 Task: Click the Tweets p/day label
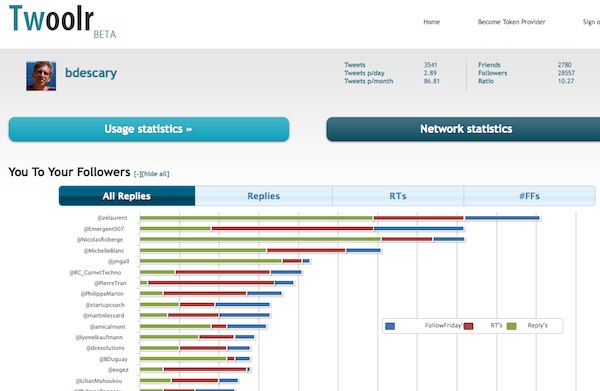pos(364,73)
